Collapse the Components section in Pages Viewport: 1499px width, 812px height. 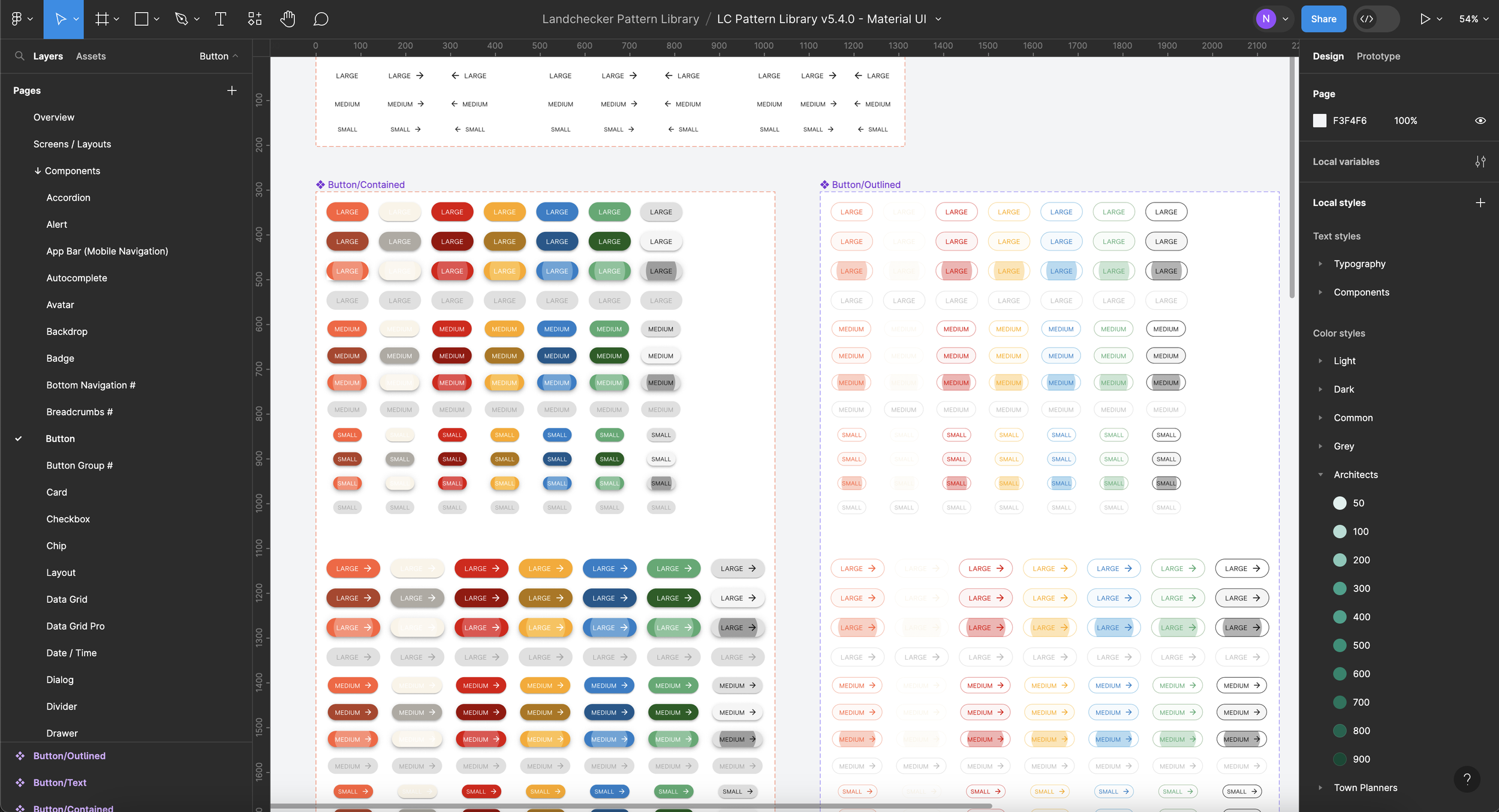pos(37,171)
